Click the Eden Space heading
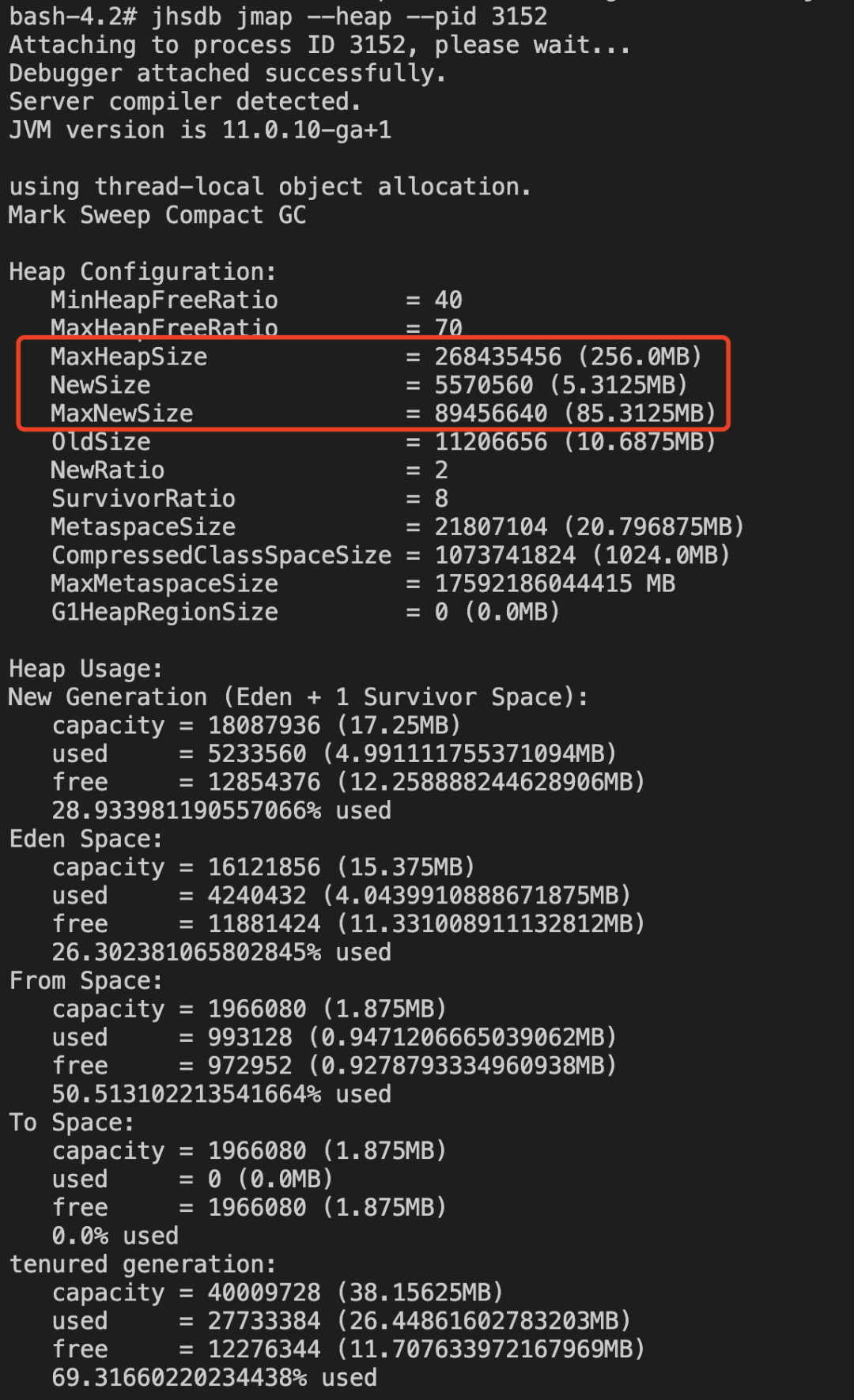Viewport: 854px width, 1400px height. (x=85, y=839)
